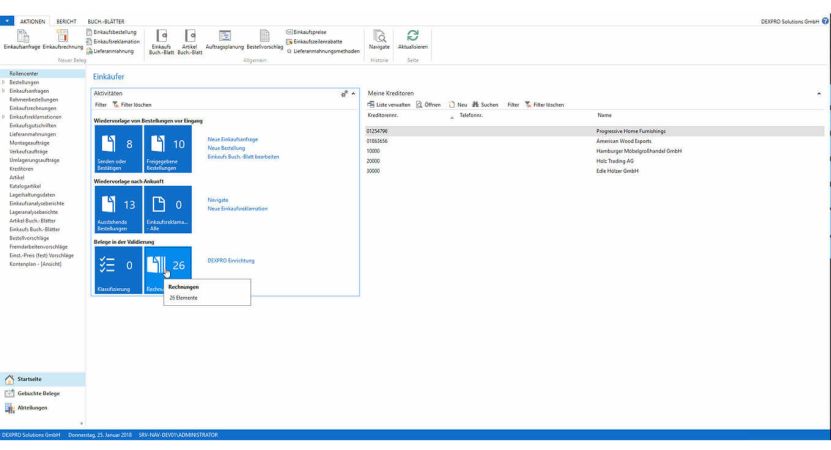
Task: Open the Freigegebene Bestellungen tile
Action: point(168,152)
